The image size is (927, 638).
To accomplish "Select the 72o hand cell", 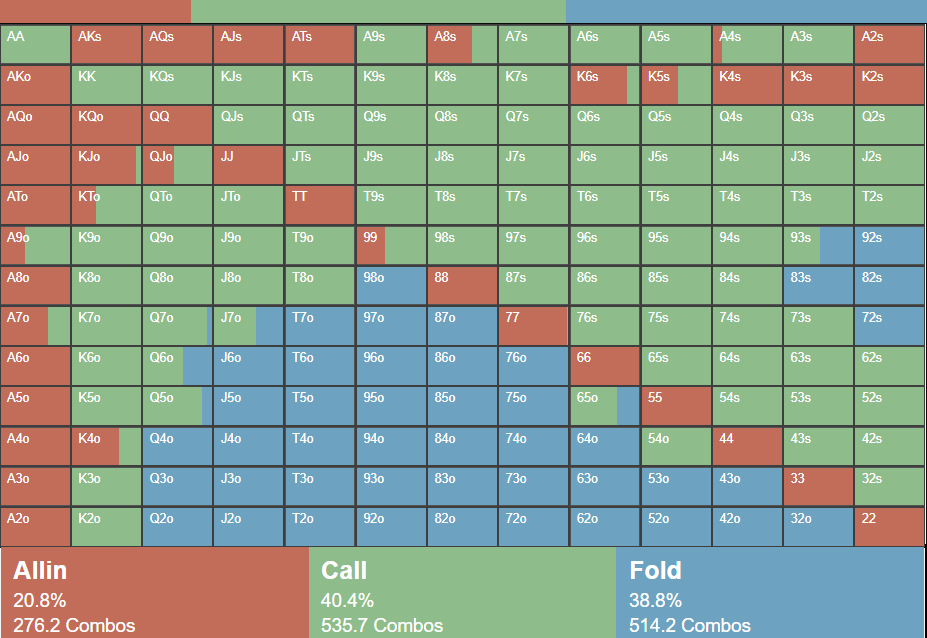I will coord(533,527).
